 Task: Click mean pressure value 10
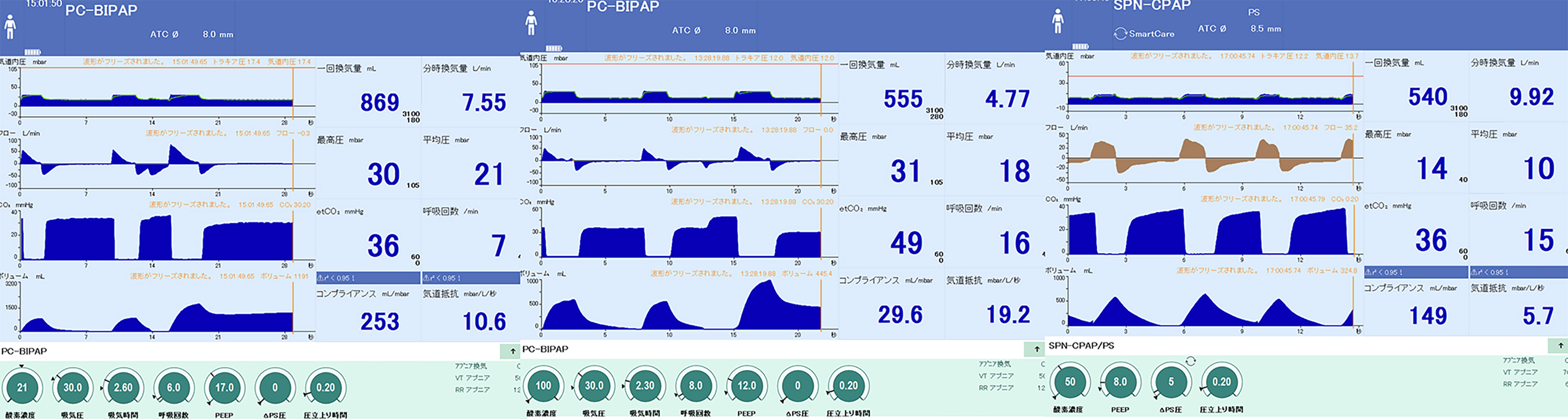pos(1539,168)
